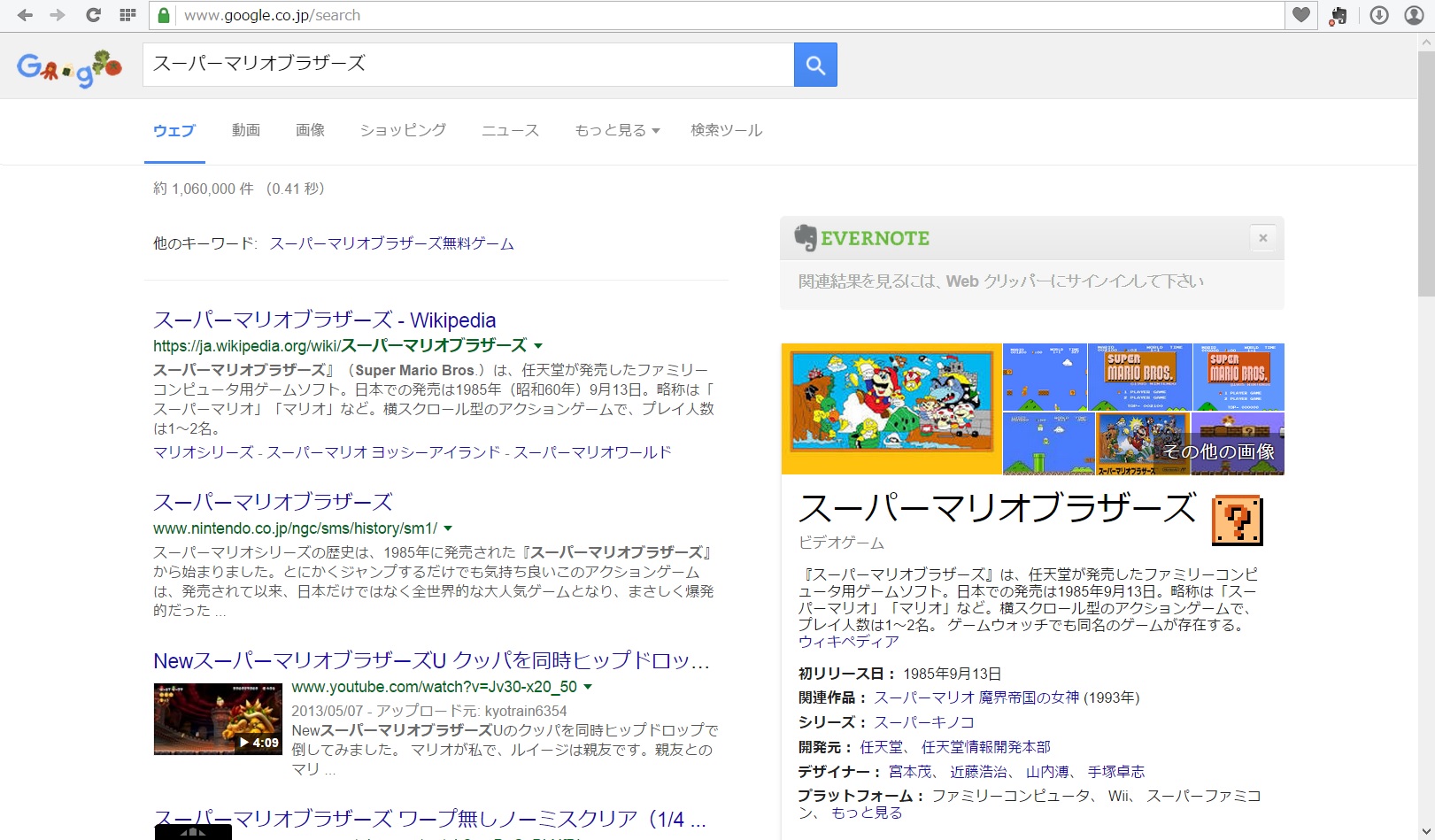The image size is (1435, 840).
Task: Open the 宮本茂 designer link
Action: 910,772
